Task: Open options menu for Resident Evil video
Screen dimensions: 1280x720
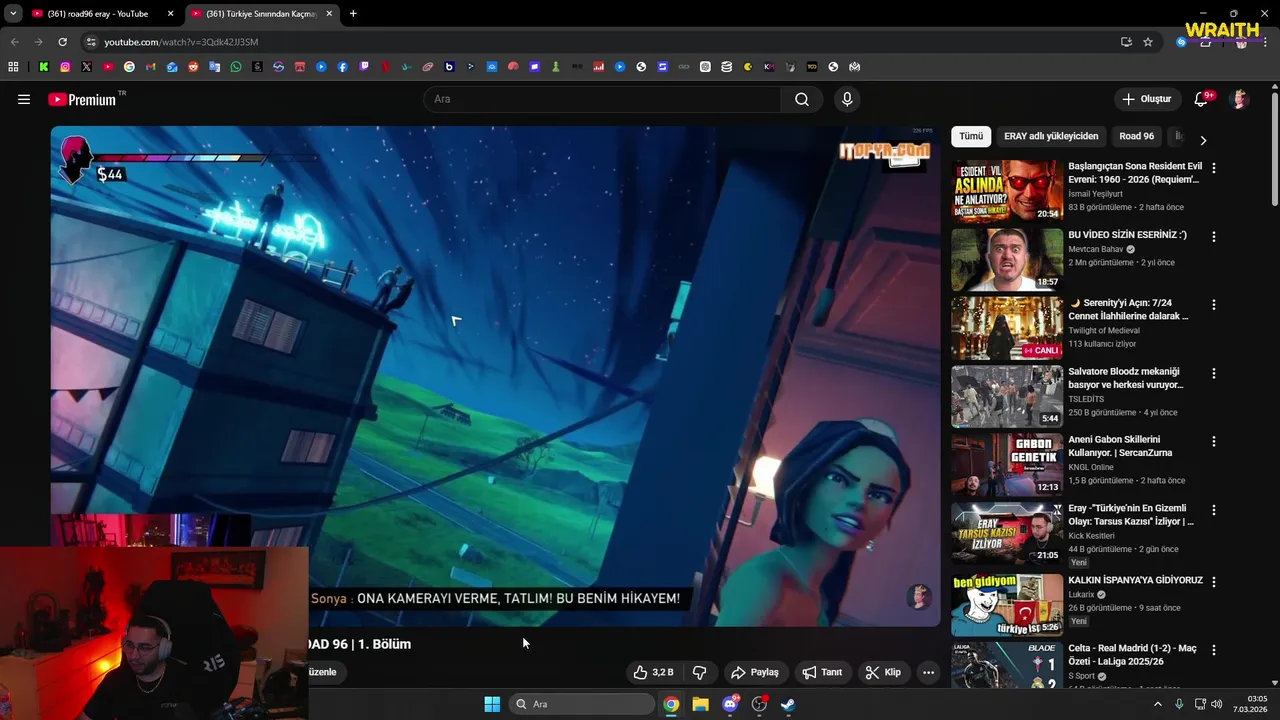Action: pyautogui.click(x=1214, y=168)
